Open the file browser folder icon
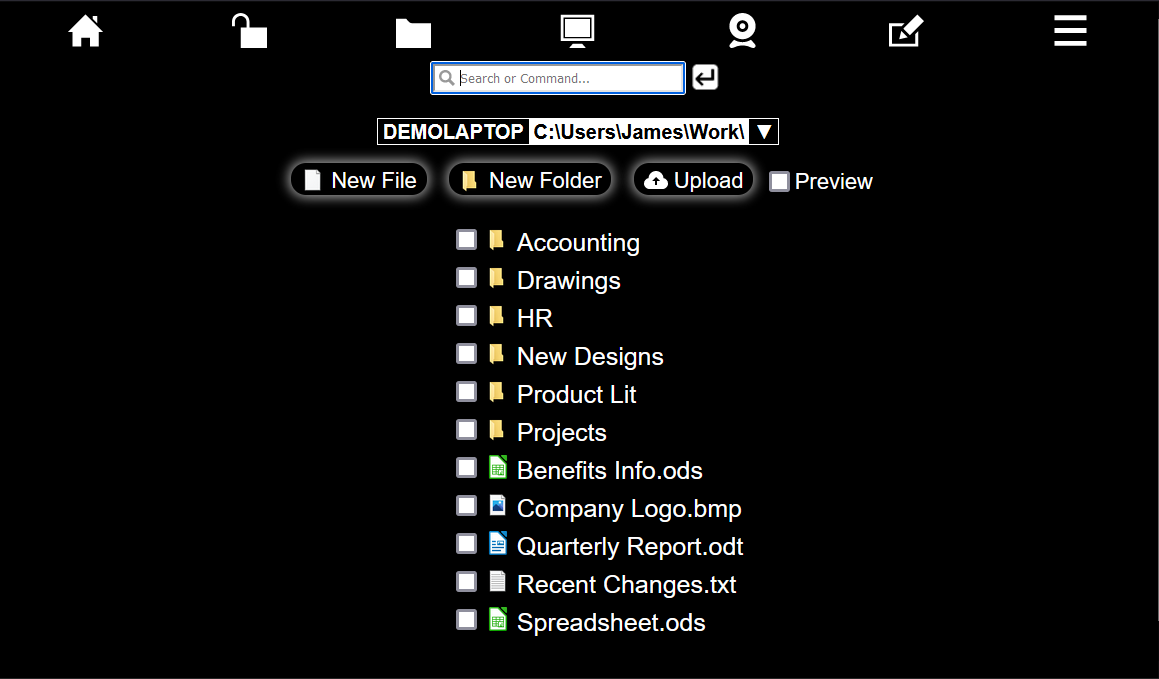Viewport: 1159px width, 679px height. pyautogui.click(x=413, y=32)
